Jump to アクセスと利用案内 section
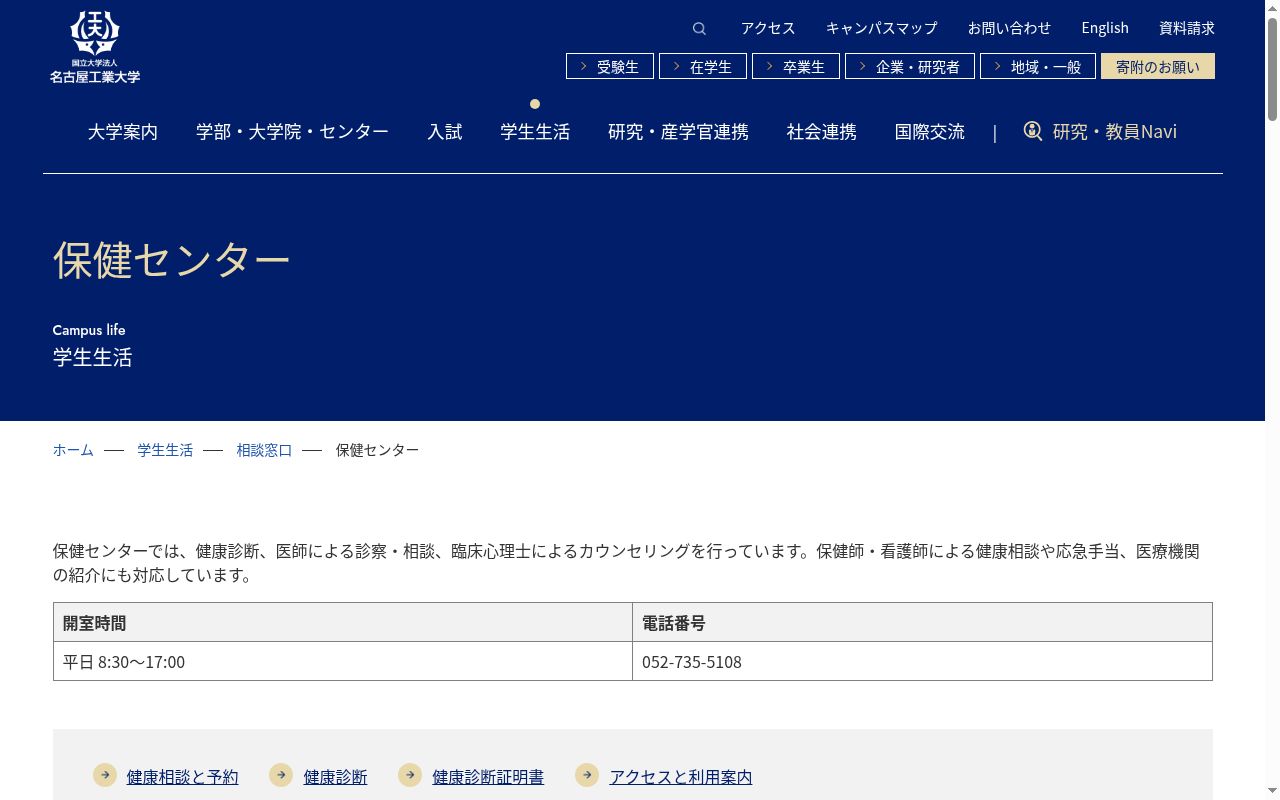Viewport: 1280px width, 800px height. tap(681, 777)
